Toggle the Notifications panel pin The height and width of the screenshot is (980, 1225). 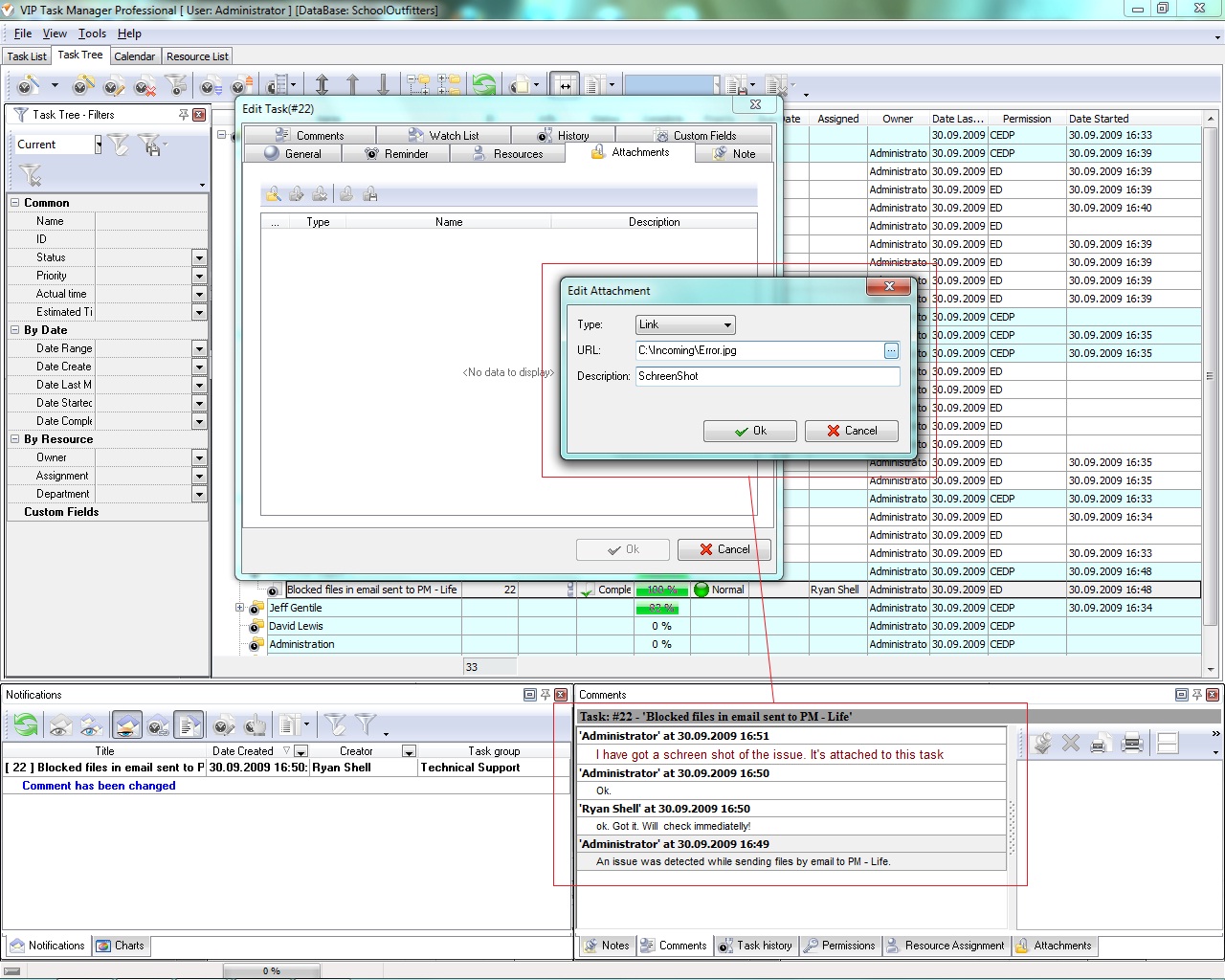tap(546, 695)
